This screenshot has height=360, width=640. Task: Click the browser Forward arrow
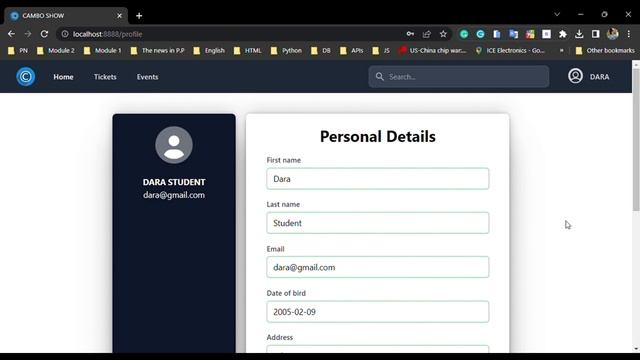pyautogui.click(x=28, y=34)
